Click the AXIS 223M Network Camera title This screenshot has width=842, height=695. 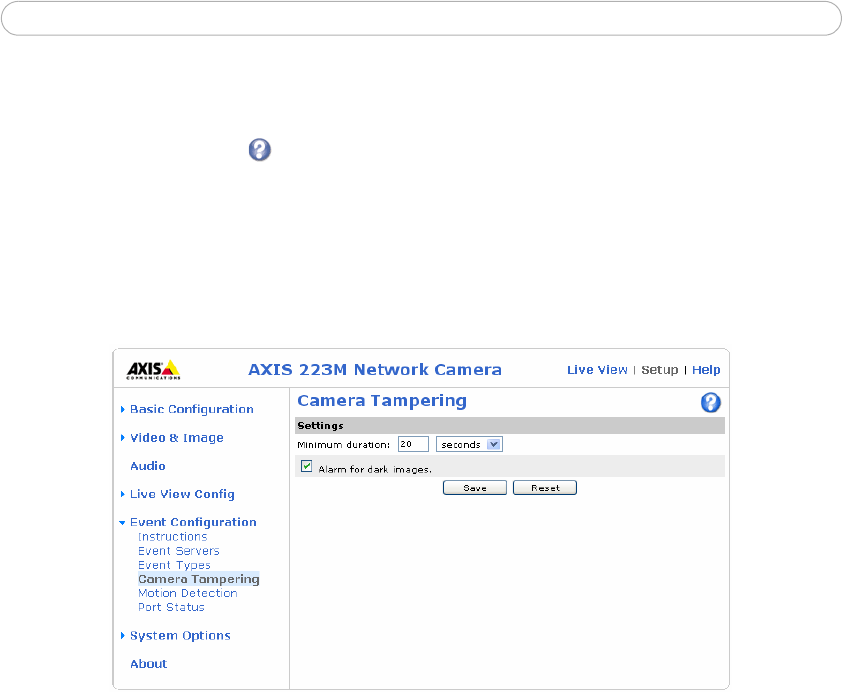[x=375, y=370]
